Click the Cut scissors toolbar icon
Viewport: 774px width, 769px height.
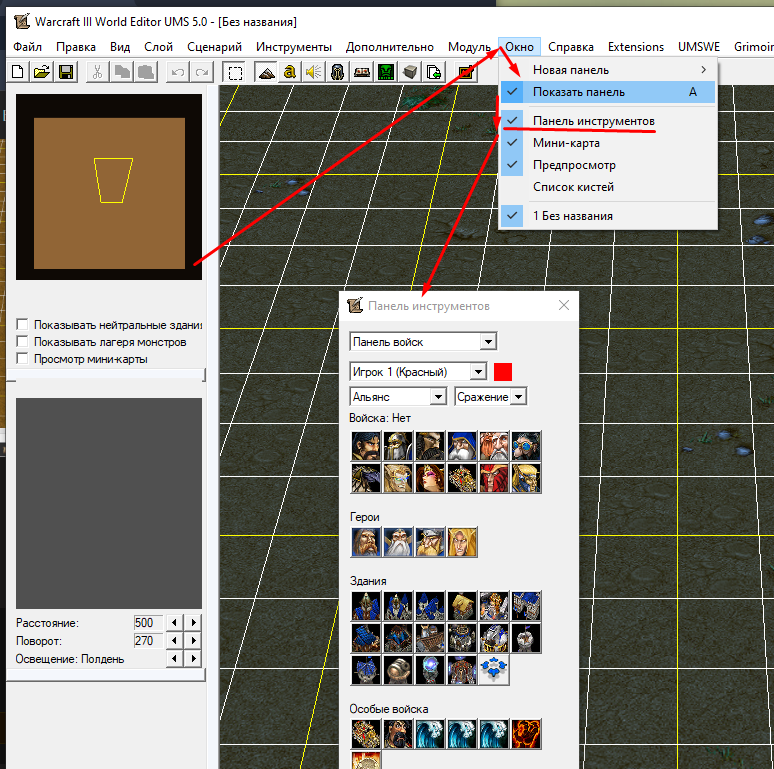click(x=97, y=73)
